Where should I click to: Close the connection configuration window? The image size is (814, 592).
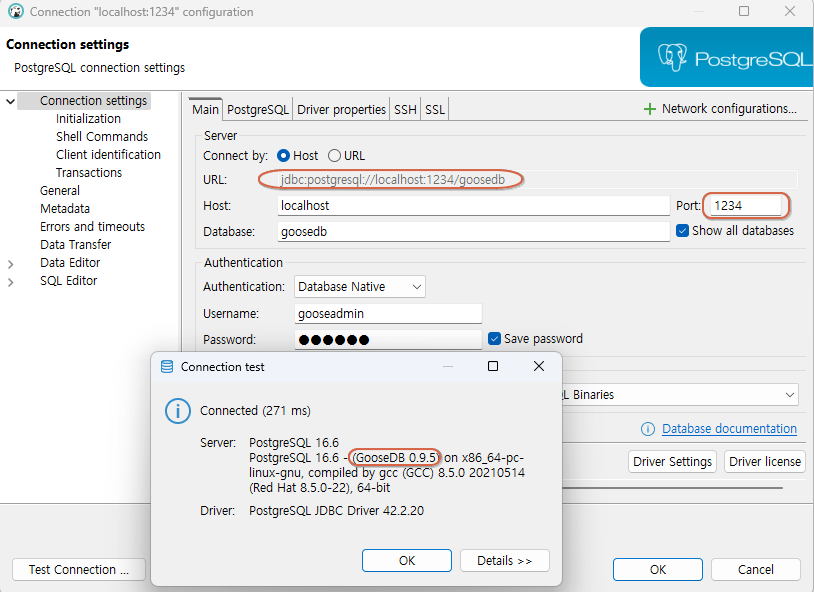coord(790,11)
